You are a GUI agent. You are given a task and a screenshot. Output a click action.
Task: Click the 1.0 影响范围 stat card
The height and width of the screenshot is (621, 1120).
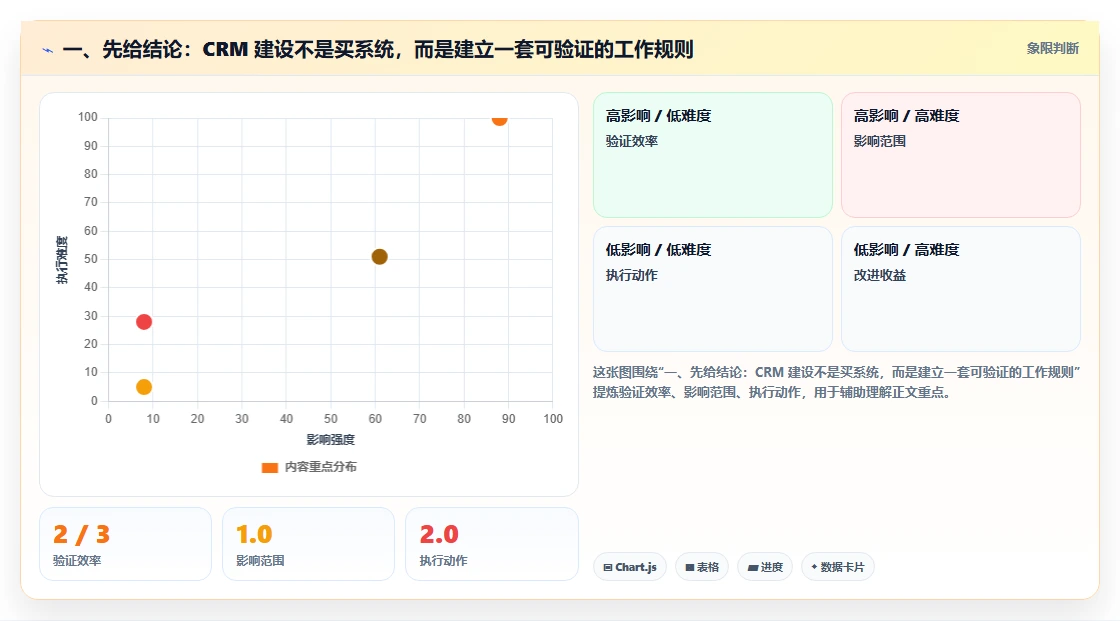[309, 544]
